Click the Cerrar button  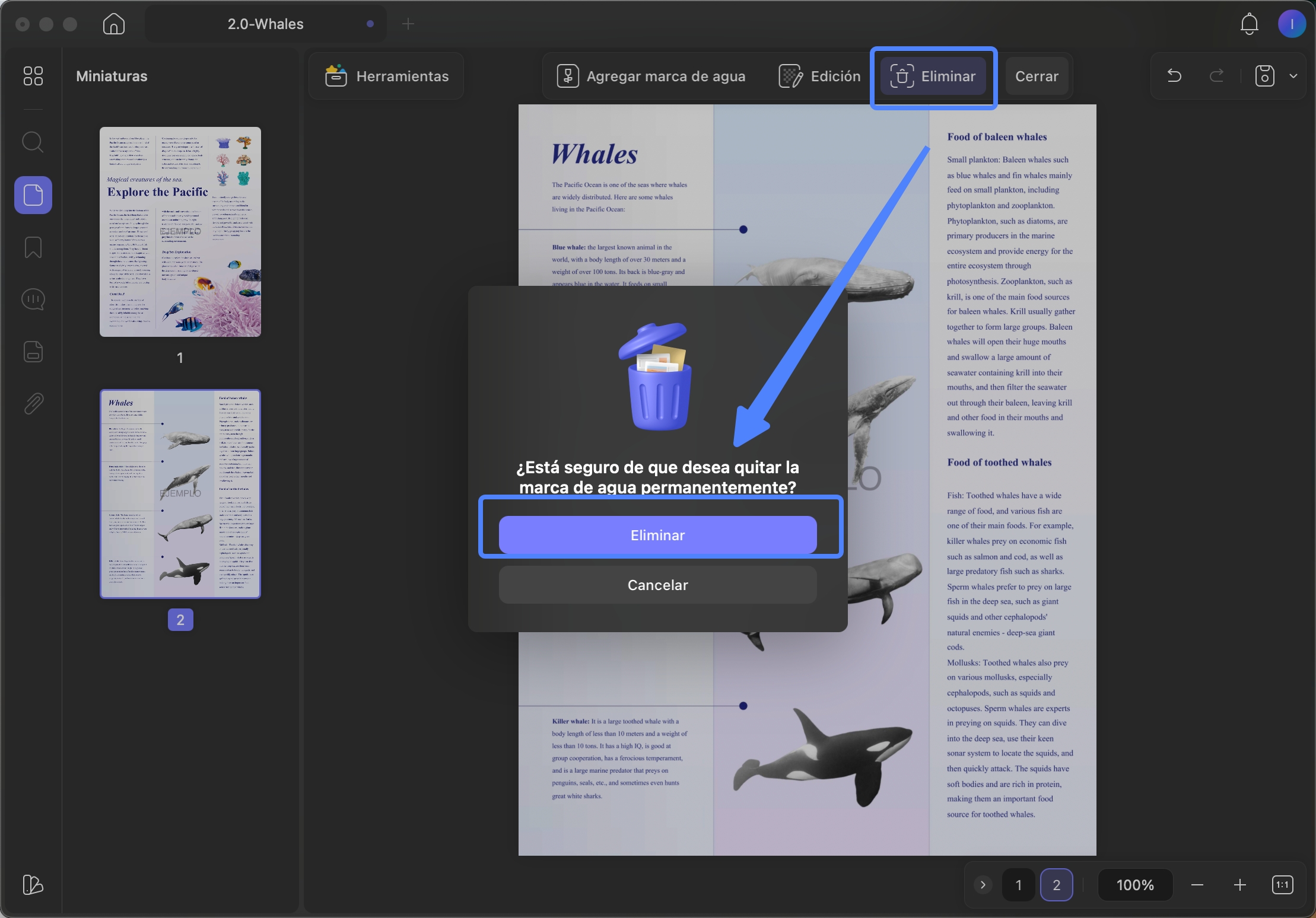1037,76
